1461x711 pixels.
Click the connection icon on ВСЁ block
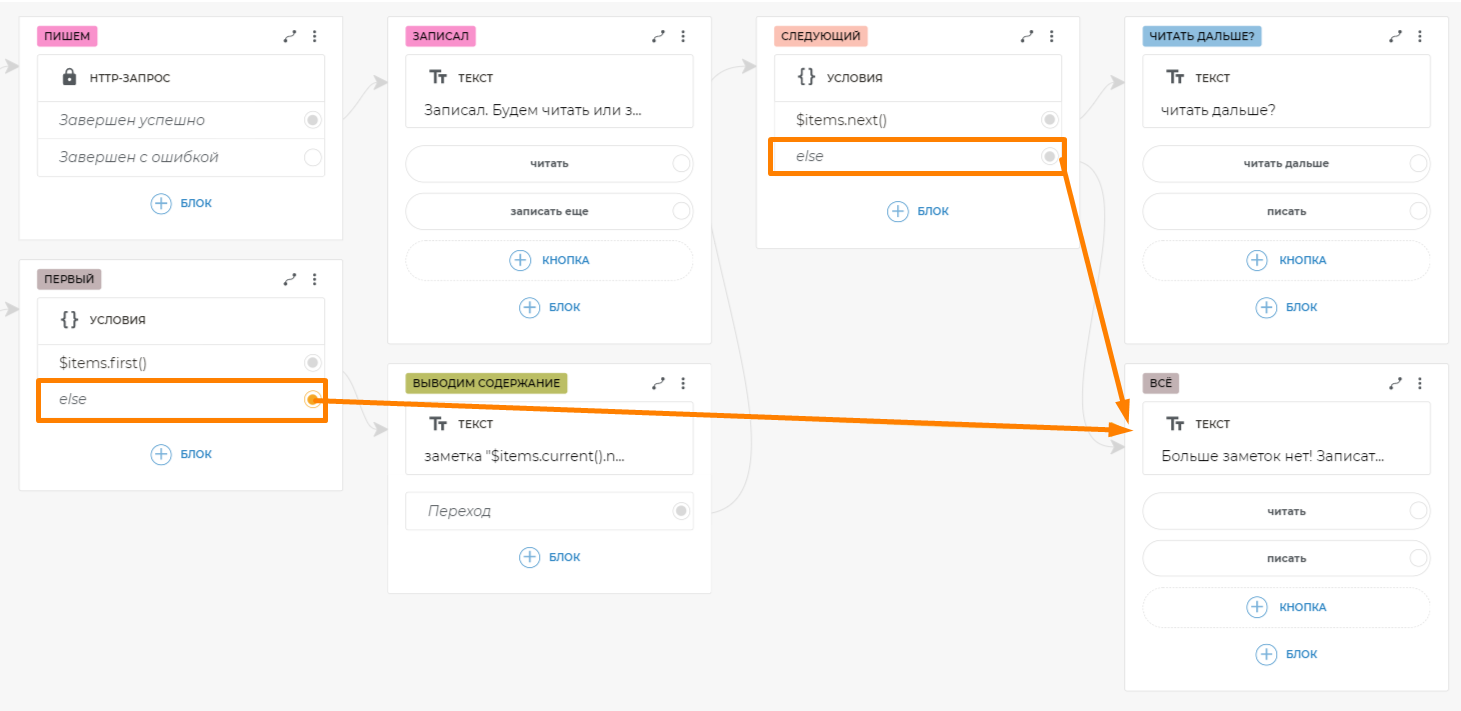pos(1395,383)
